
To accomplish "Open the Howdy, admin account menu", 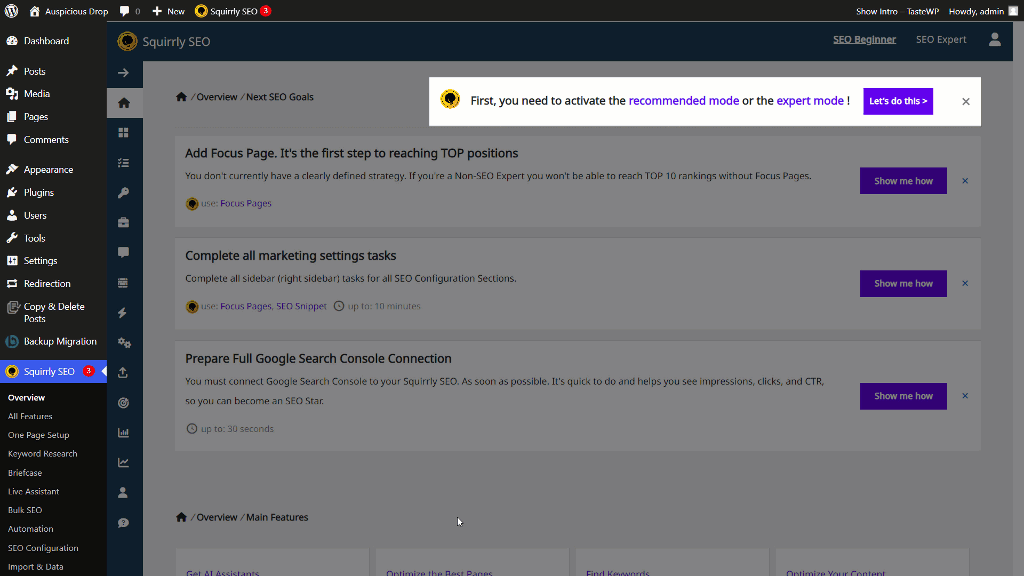I will 984,11.
